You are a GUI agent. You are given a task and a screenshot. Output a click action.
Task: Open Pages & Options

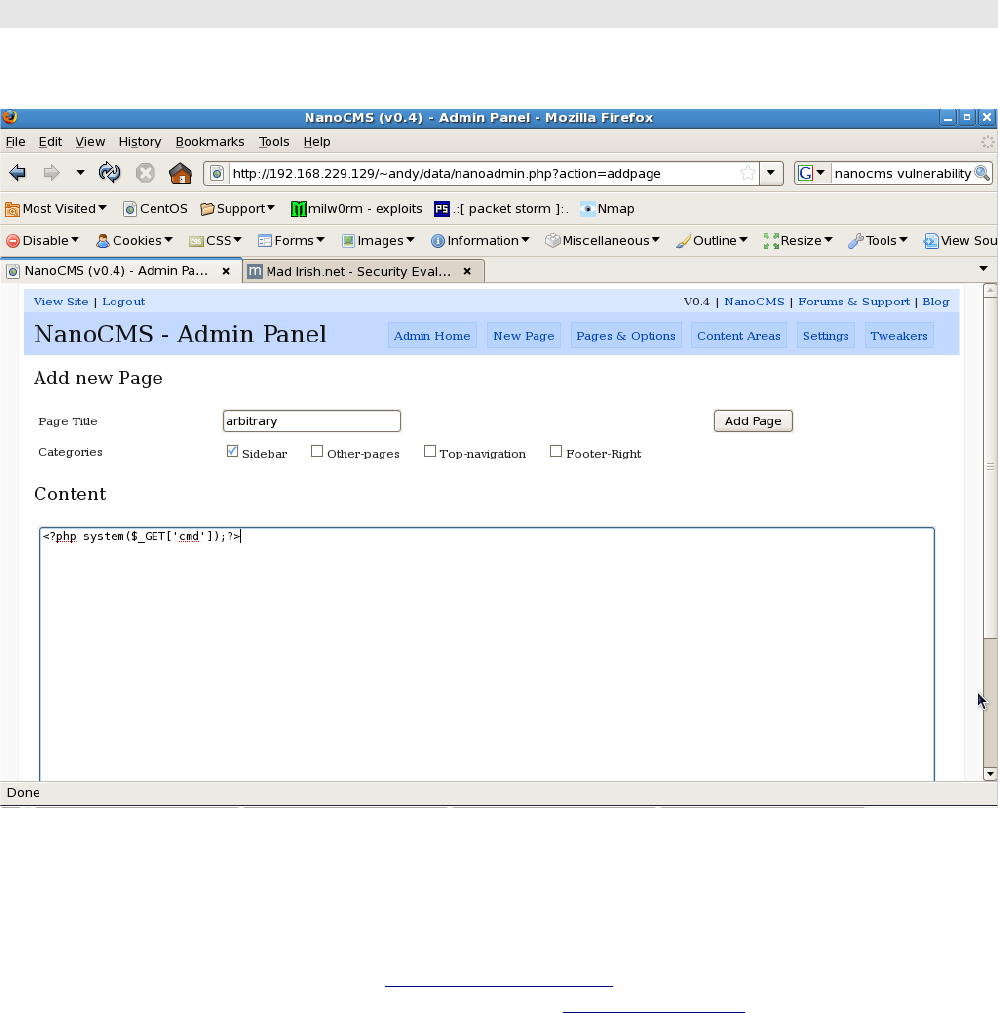[626, 335]
